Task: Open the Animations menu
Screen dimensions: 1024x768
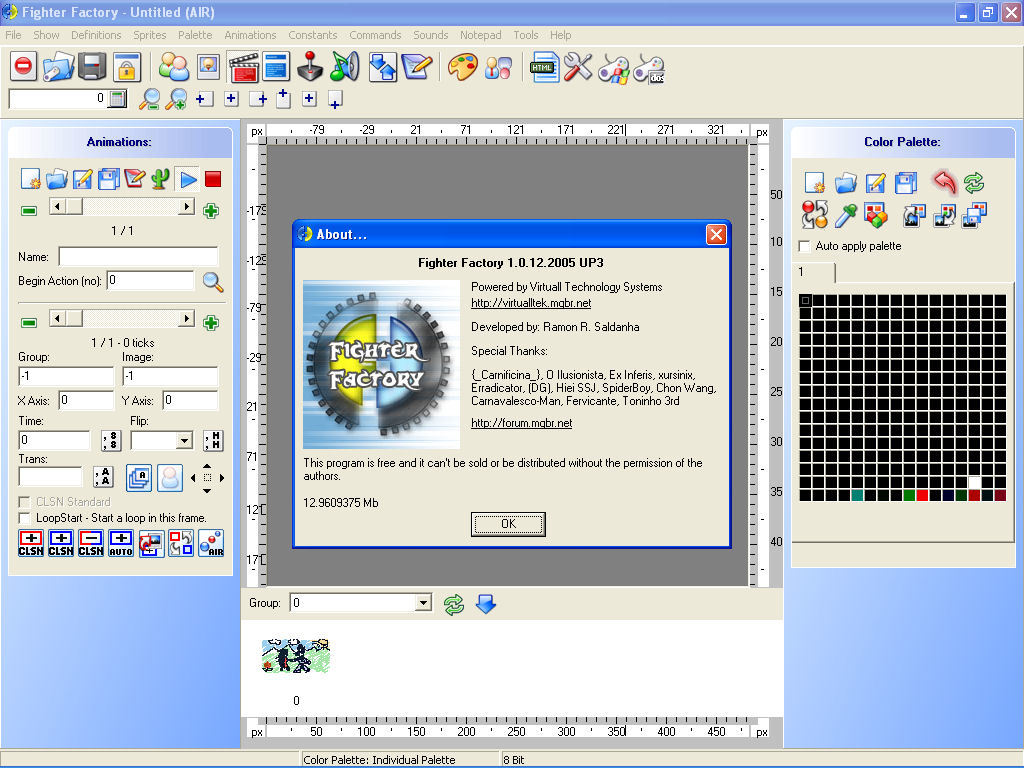Action: point(250,35)
